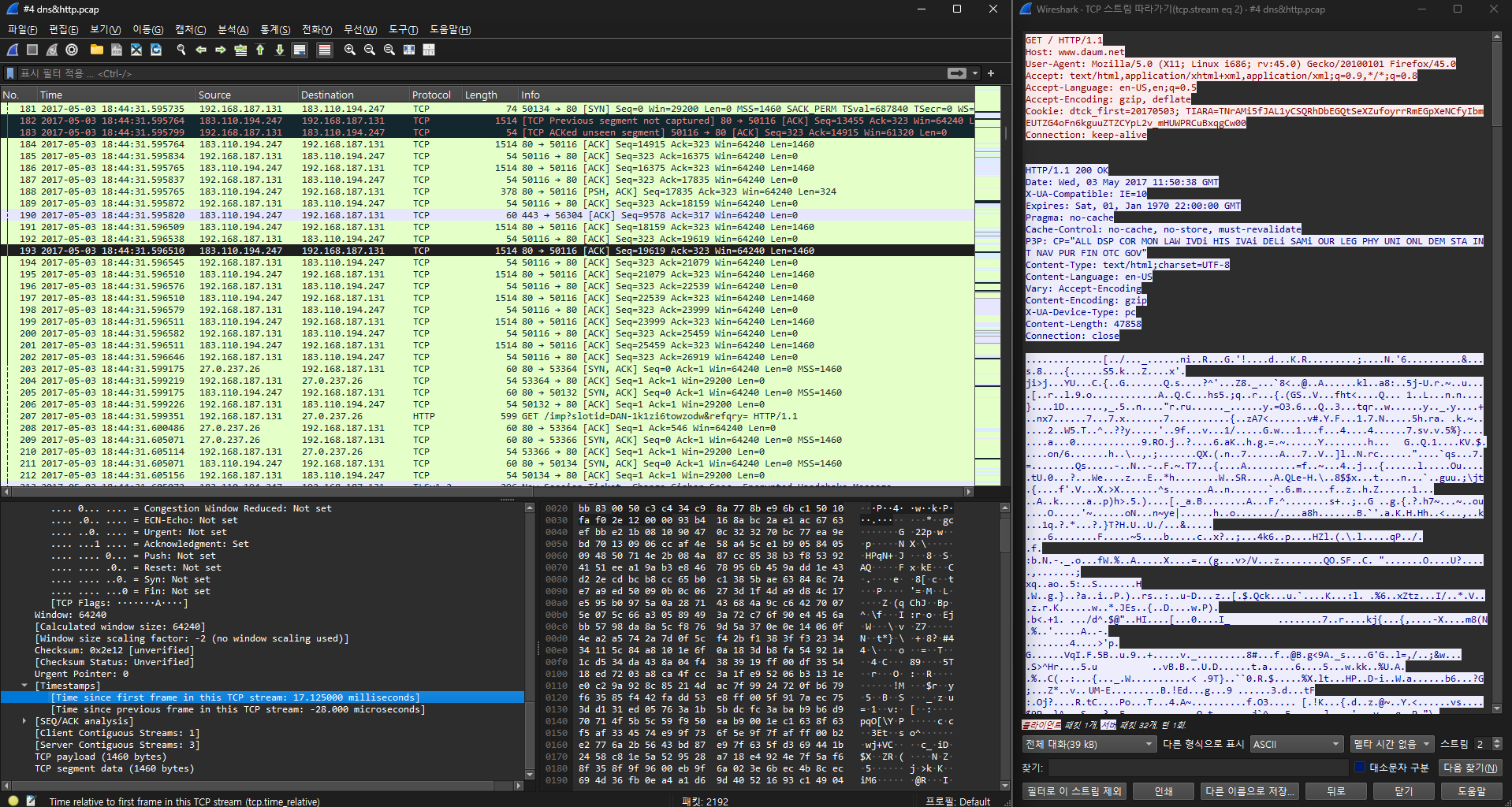The height and width of the screenshot is (807, 1512).
Task: Open the 통계(S) menu
Action: pyautogui.click(x=275, y=30)
